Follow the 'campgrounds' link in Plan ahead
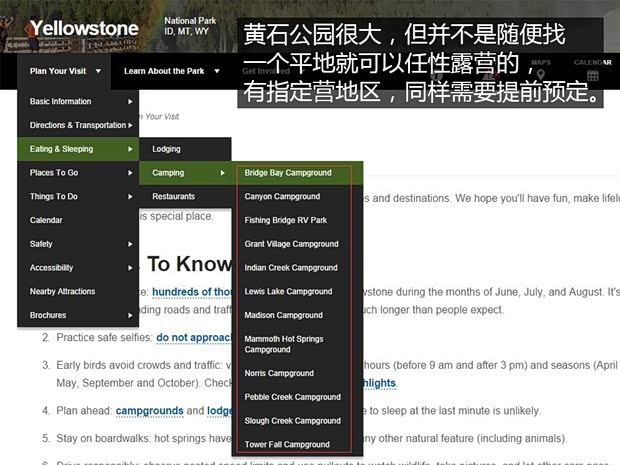620x465 pixels. click(149, 411)
